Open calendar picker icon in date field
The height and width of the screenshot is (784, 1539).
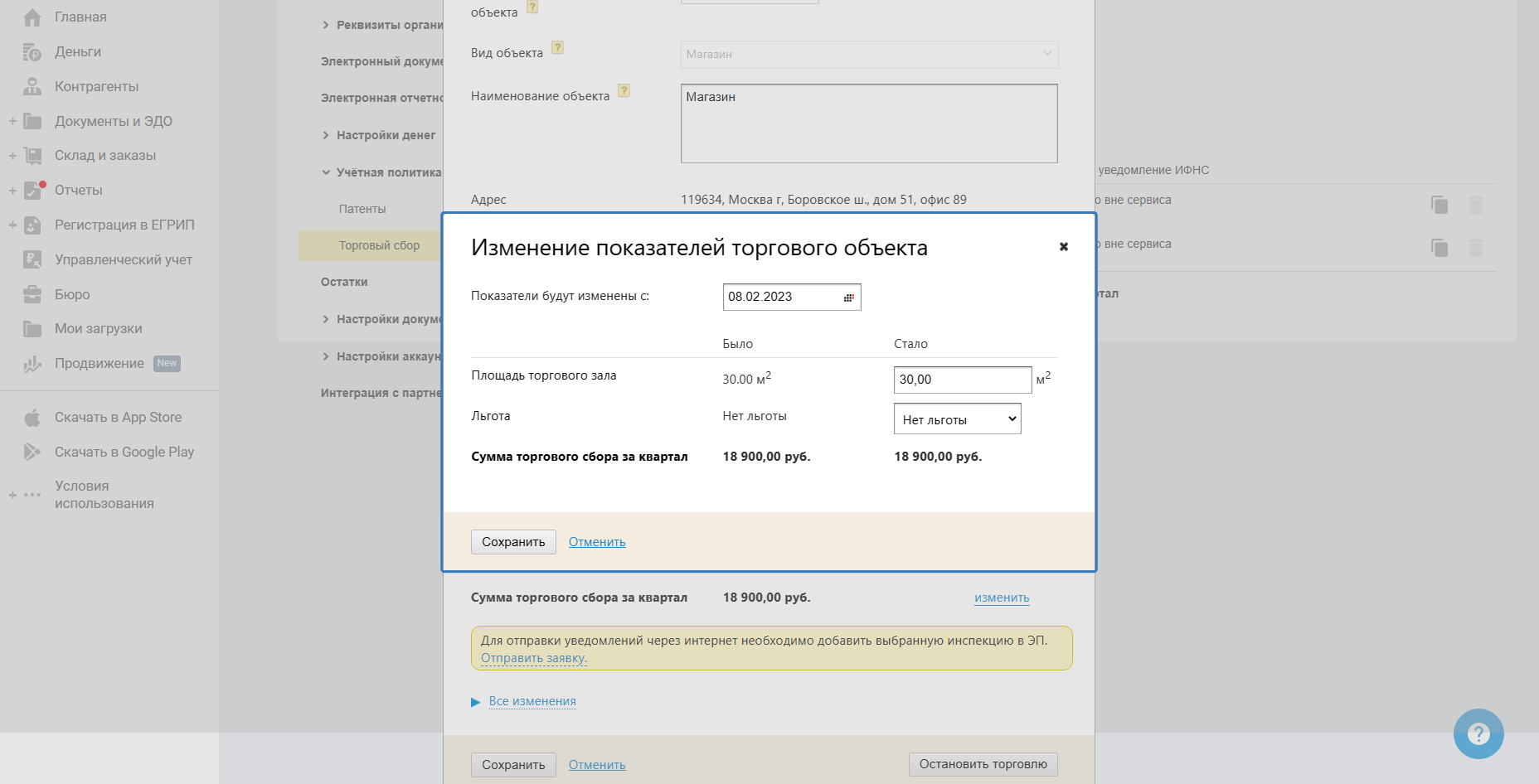coord(848,298)
